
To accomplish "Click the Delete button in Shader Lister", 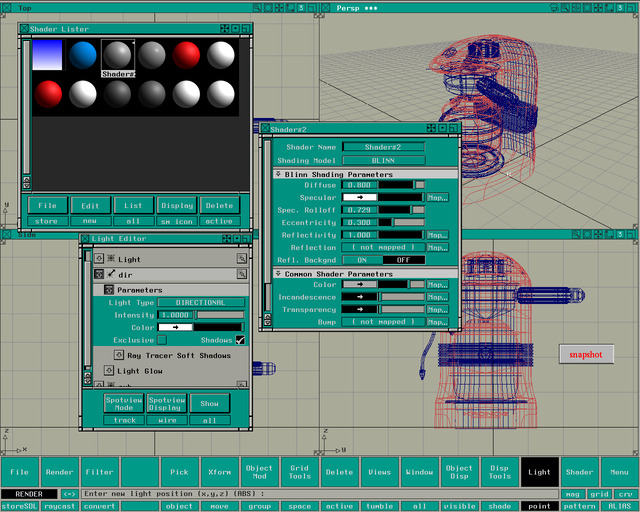I will (220, 205).
